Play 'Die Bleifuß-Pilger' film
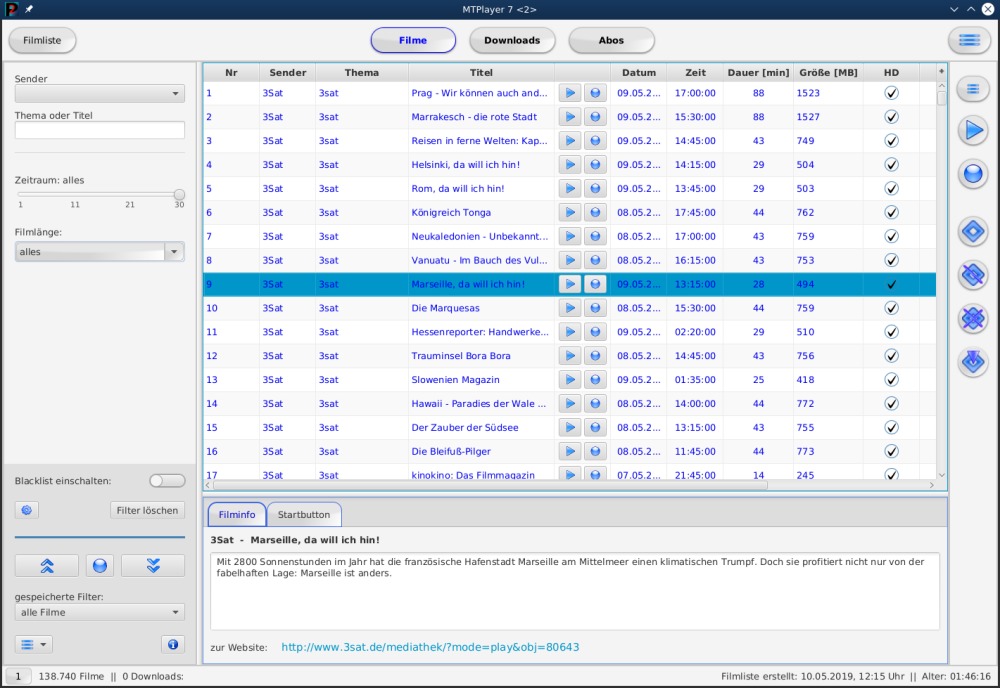Screen dimensions: 1000x688 click(x=570, y=451)
